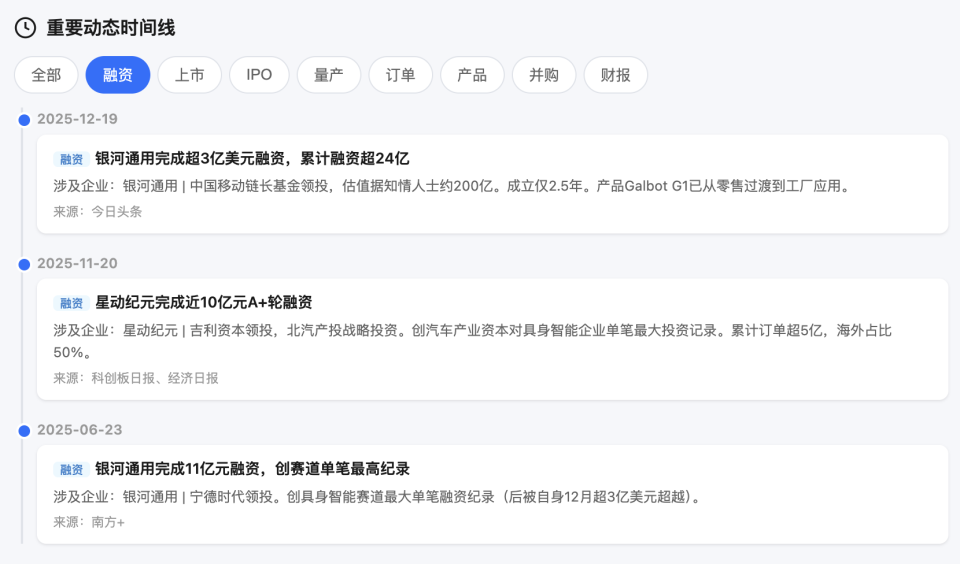The image size is (960, 564).
Task: Select the 融资 filter tab
Action: pos(118,75)
